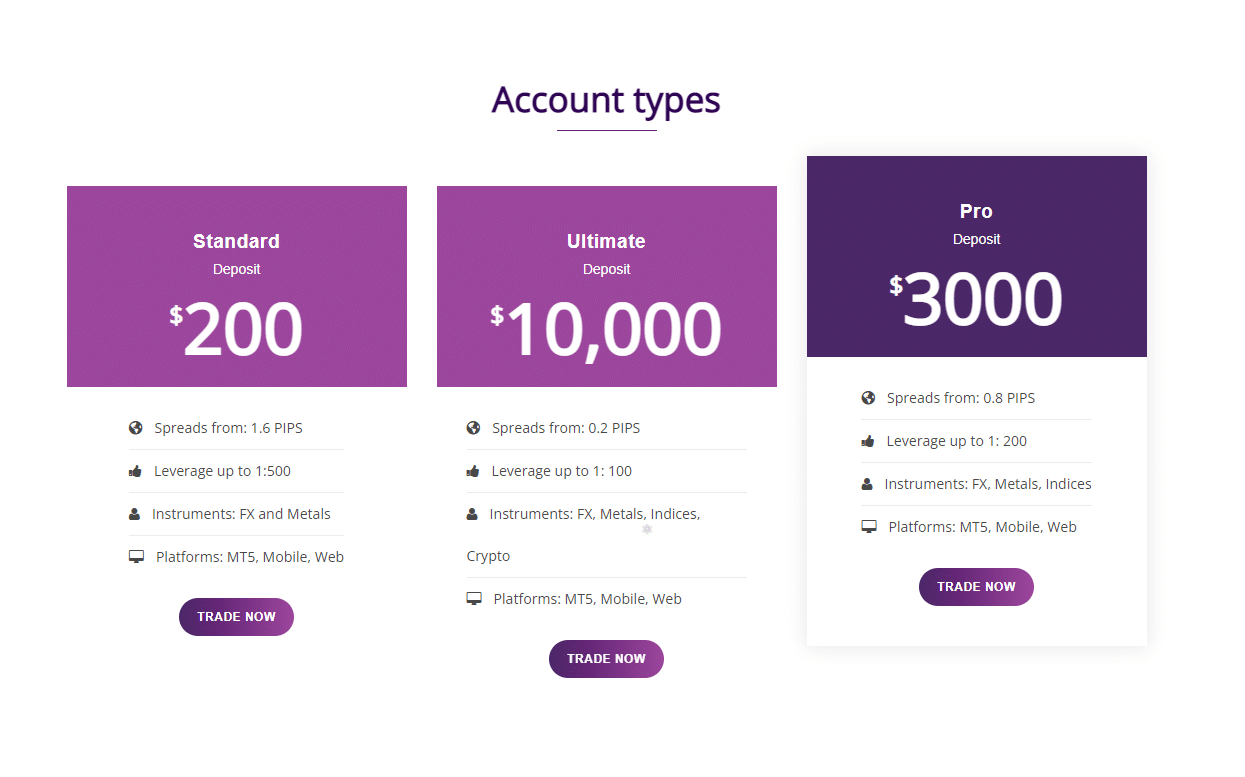The height and width of the screenshot is (777, 1245).
Task: Click the Account types heading
Action: point(605,100)
